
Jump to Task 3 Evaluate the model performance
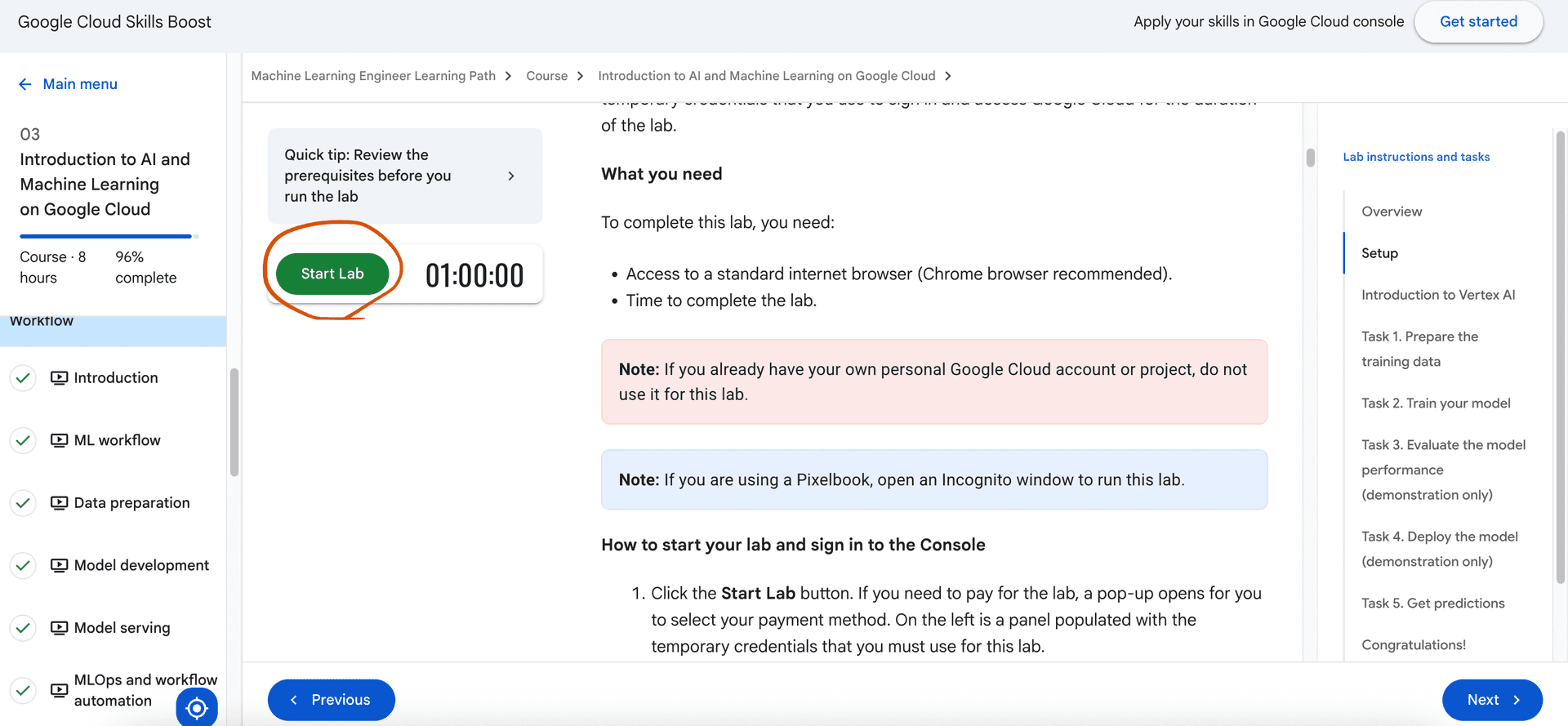1443,470
